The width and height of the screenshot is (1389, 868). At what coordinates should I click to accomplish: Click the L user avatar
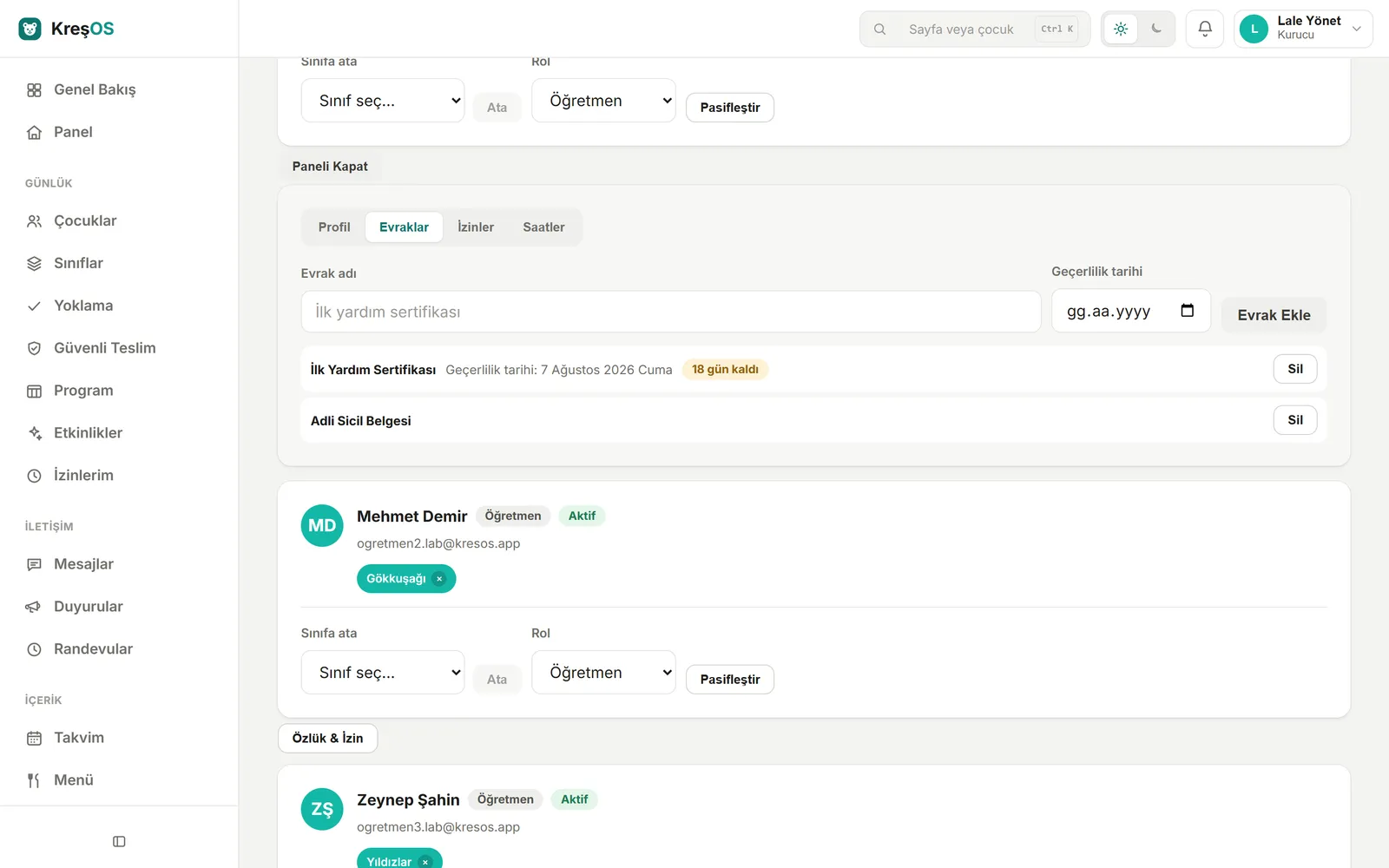click(1254, 29)
